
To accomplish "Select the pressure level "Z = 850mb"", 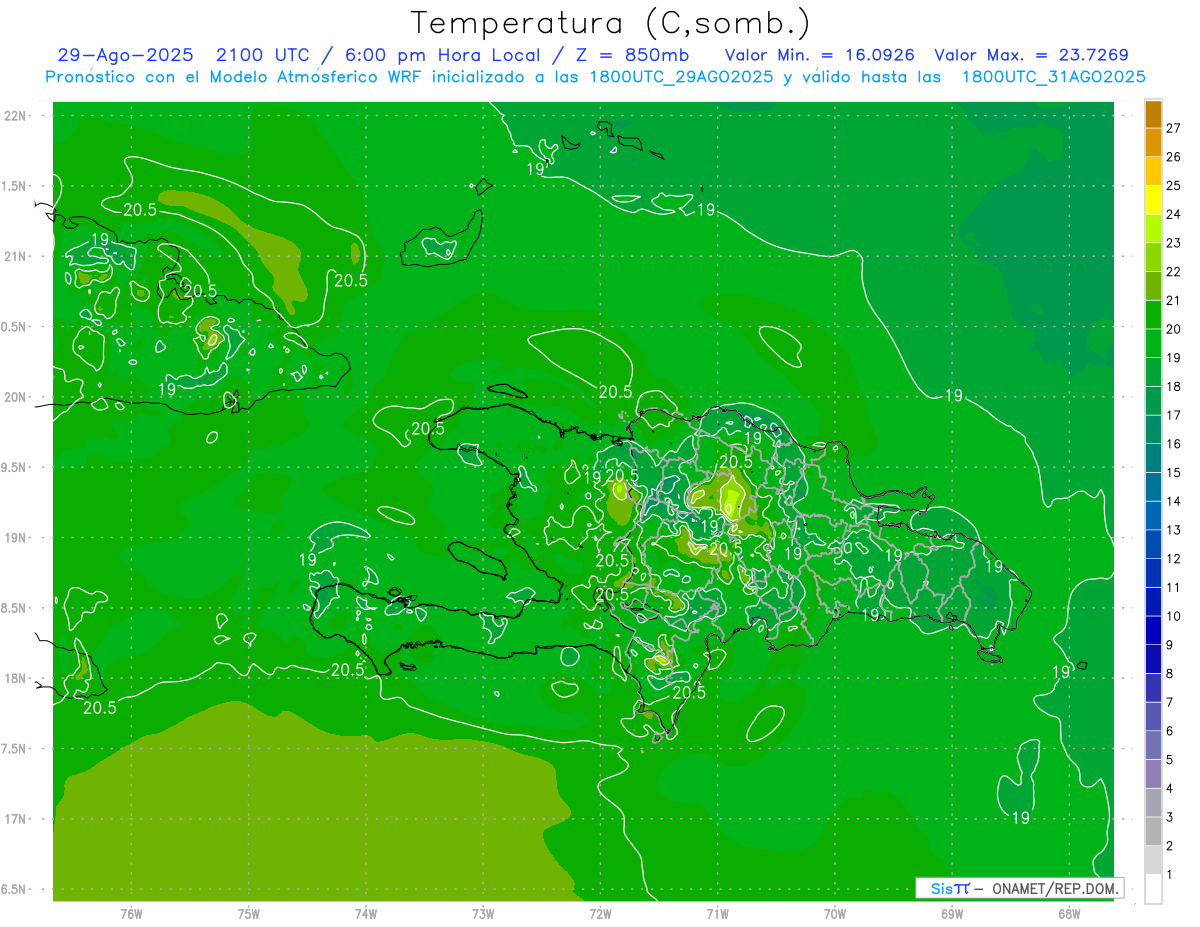I will (632, 56).
